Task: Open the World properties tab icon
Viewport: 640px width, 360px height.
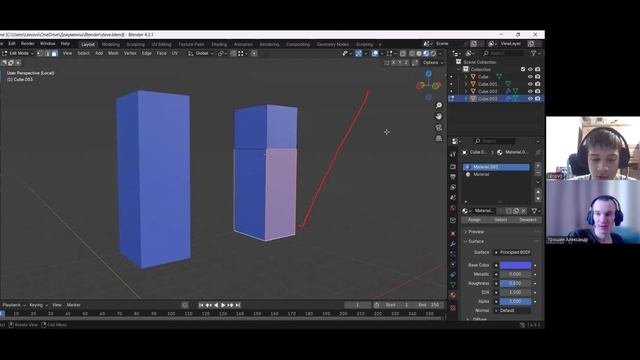Action: (453, 208)
